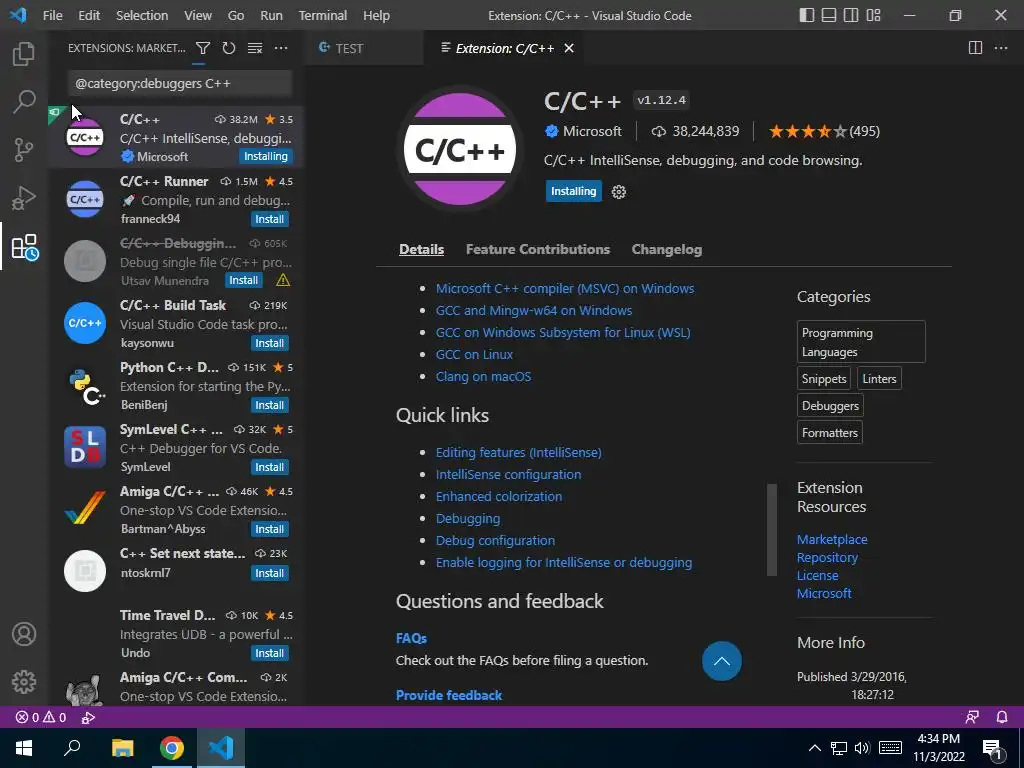Screen dimensions: 1024x768
Task: Click the FAQs link
Action: (x=411, y=639)
